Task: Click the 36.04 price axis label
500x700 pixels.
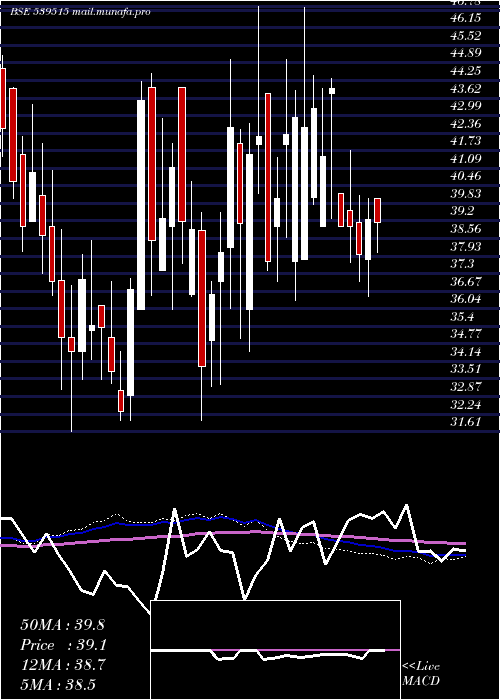Action: point(466,300)
